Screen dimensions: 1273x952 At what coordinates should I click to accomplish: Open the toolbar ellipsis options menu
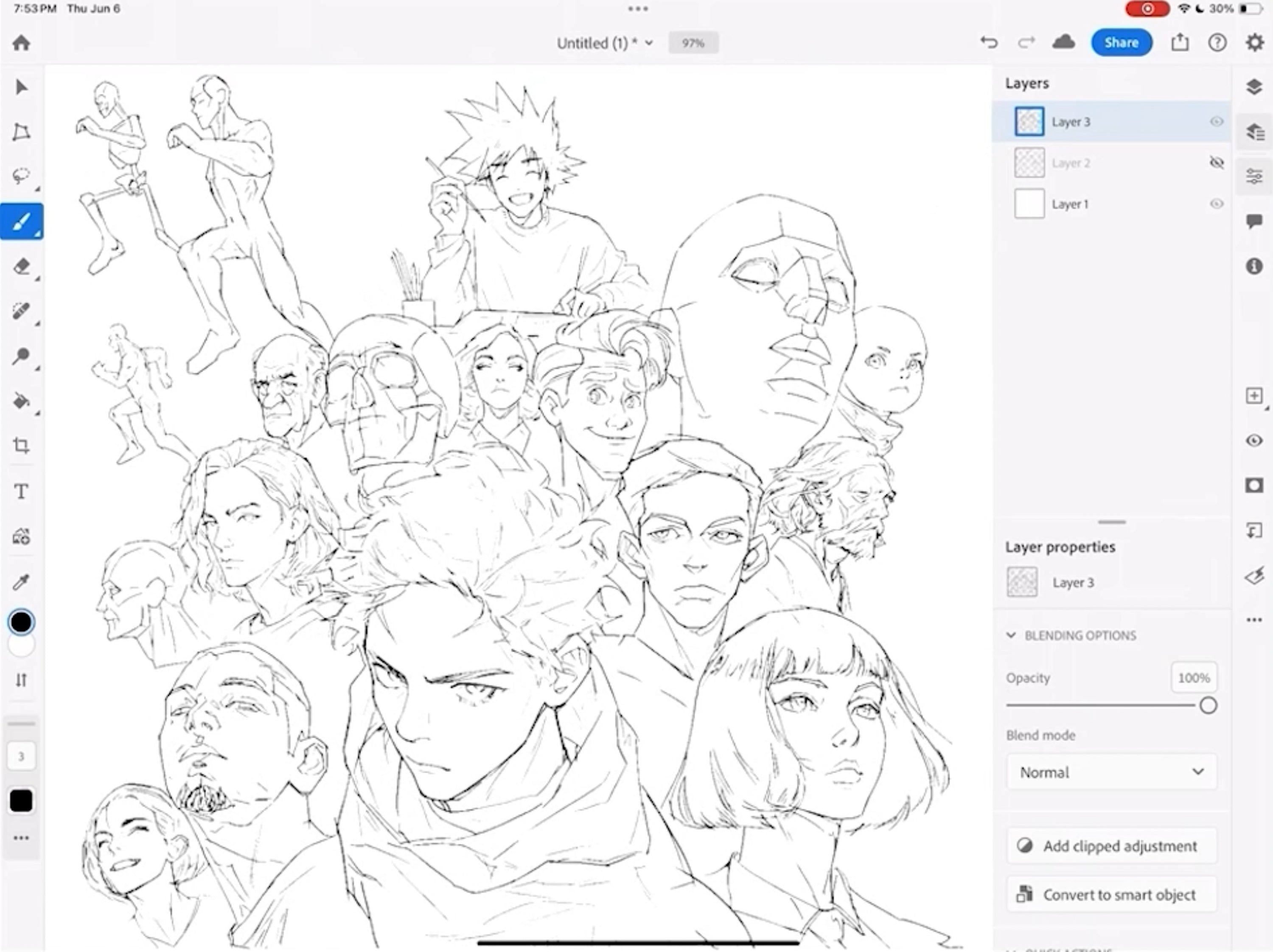click(x=21, y=838)
